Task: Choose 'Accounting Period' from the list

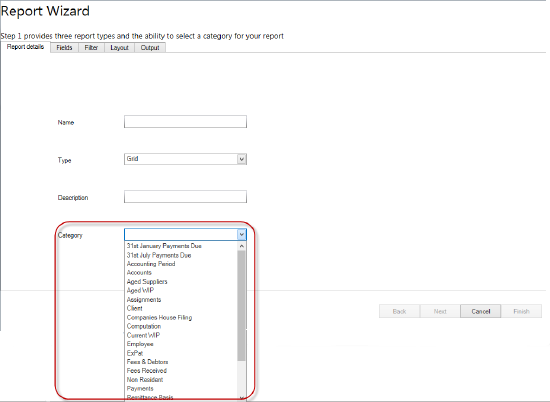Action: (181, 264)
